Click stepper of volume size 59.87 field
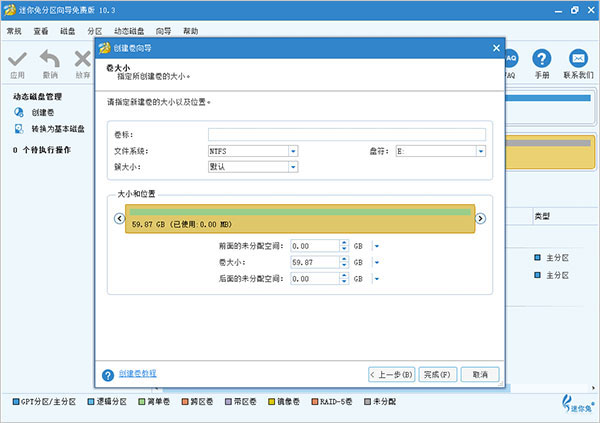Viewport: 600px width, 423px height. coord(344,262)
